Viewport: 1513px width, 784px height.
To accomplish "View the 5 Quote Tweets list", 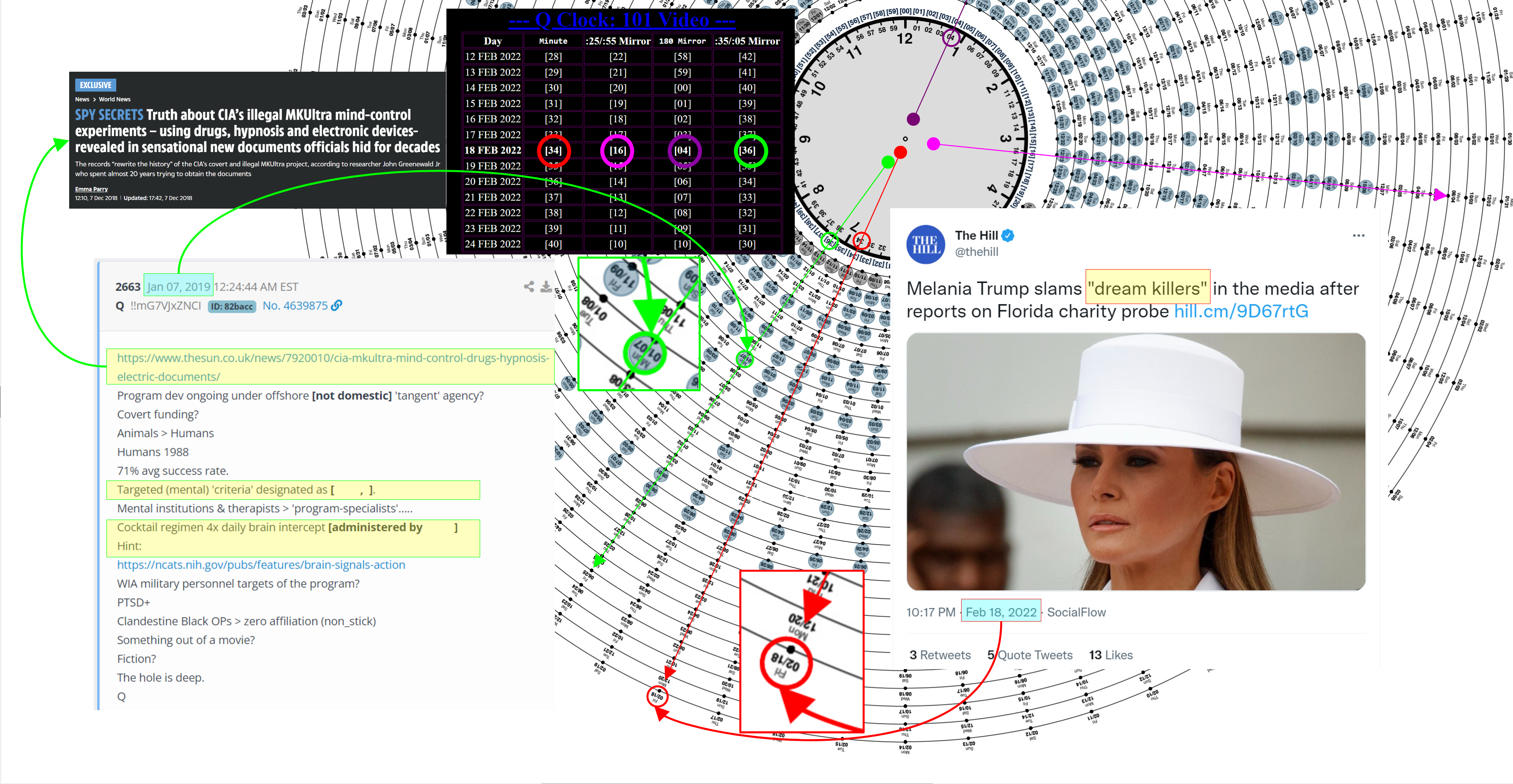I will pyautogui.click(x=1029, y=655).
